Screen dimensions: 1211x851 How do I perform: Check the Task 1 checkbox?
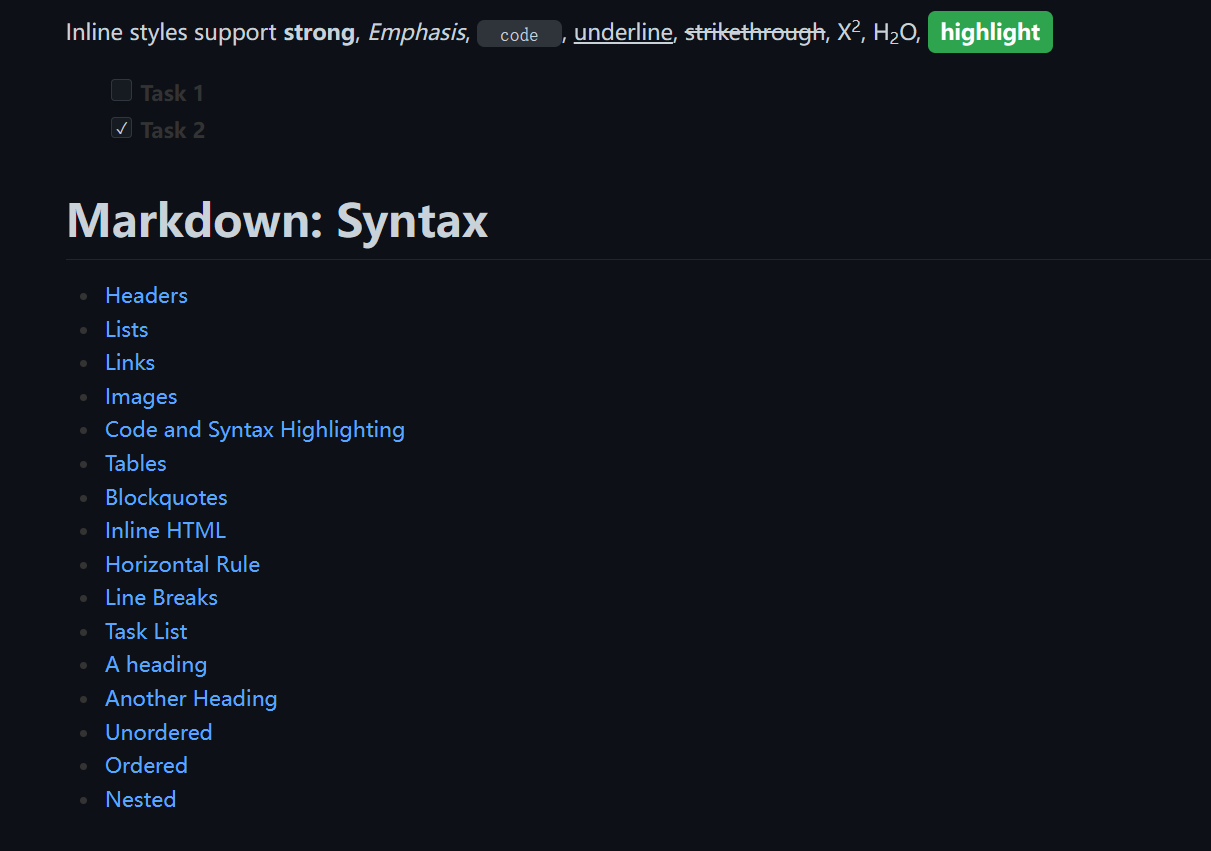121,90
